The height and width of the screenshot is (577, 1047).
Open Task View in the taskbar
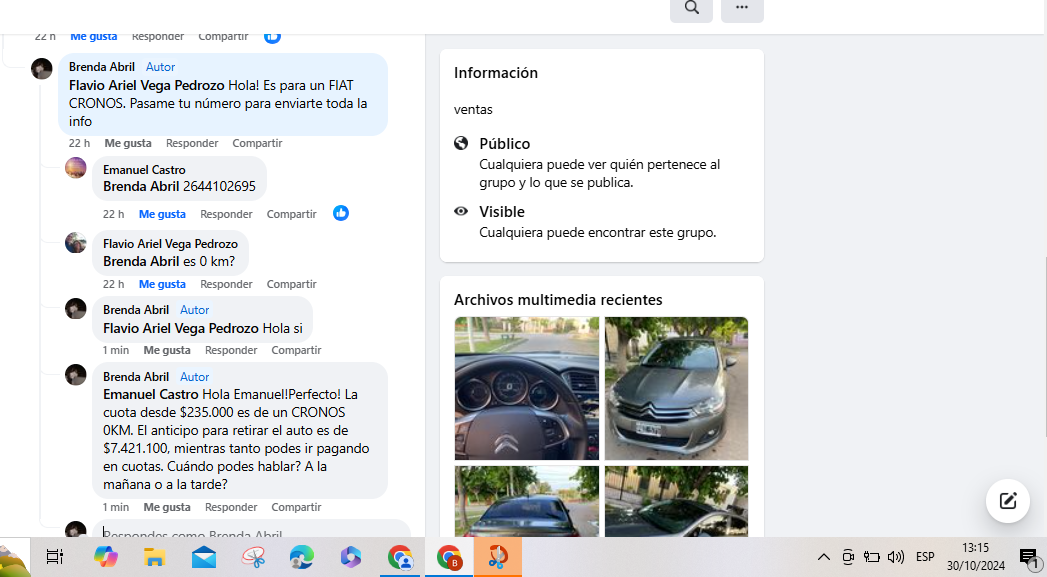(55, 557)
